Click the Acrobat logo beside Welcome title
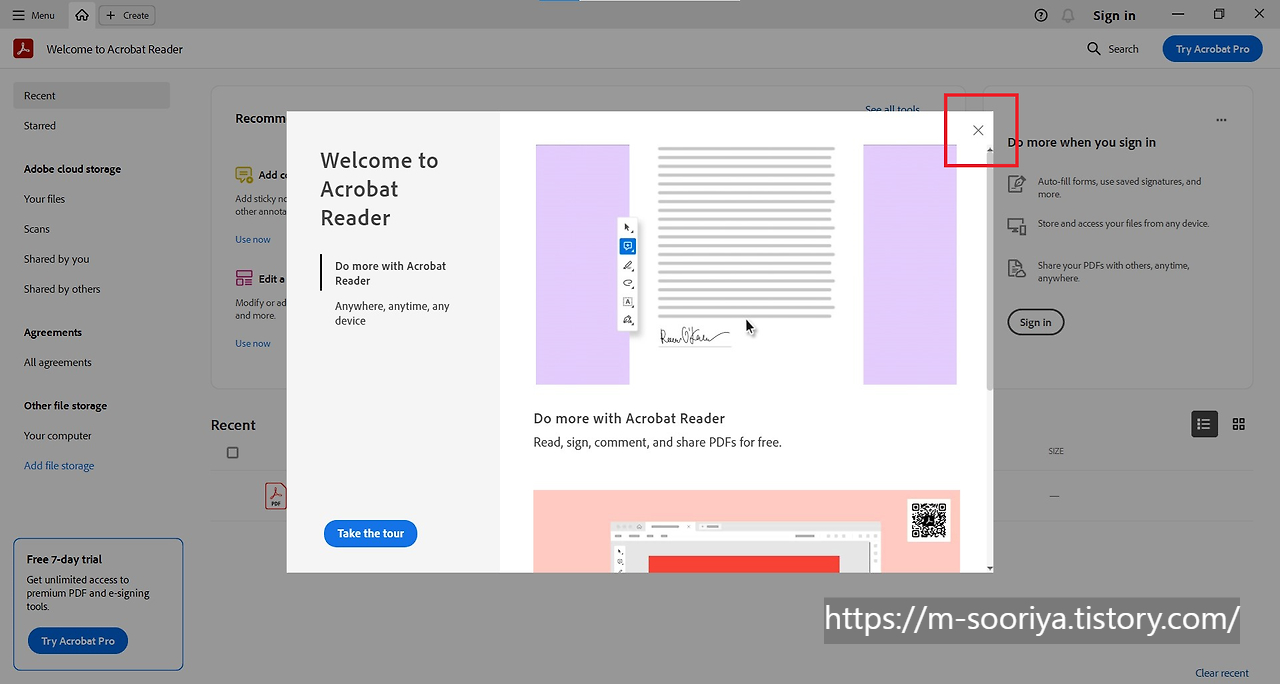The image size is (1280, 684). (24, 49)
